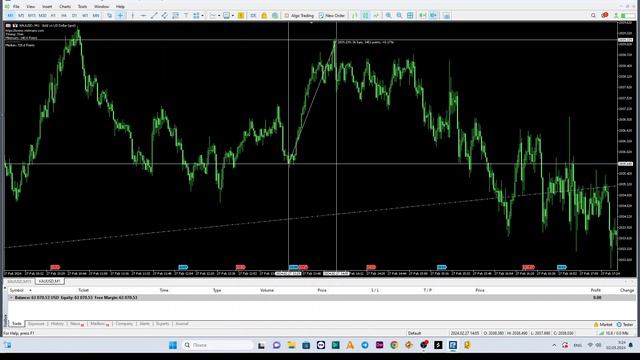Select the M5 timeframe button
Viewport: 640px width, 360px height.
pyautogui.click(x=21, y=16)
